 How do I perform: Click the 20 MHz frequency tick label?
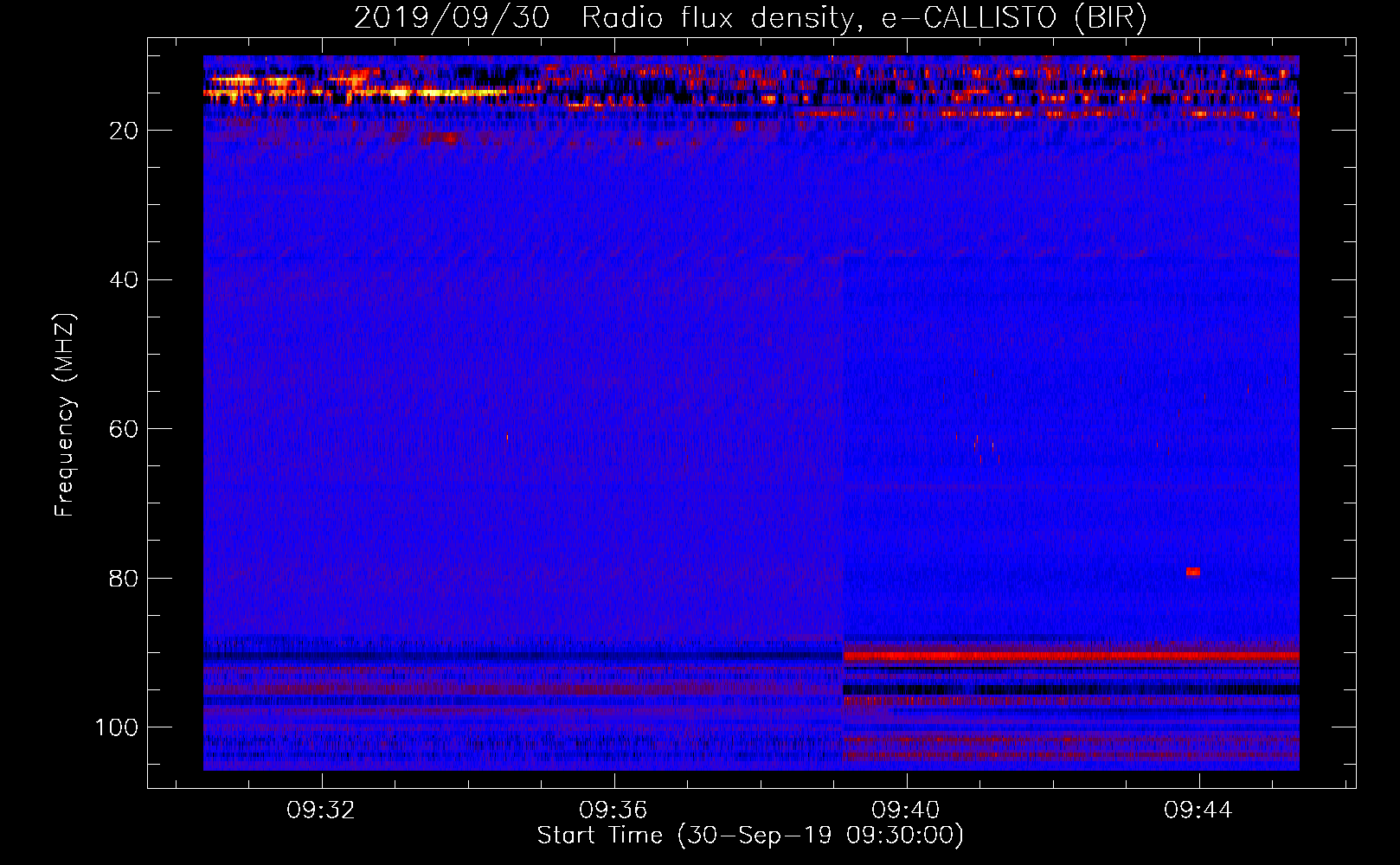124,131
